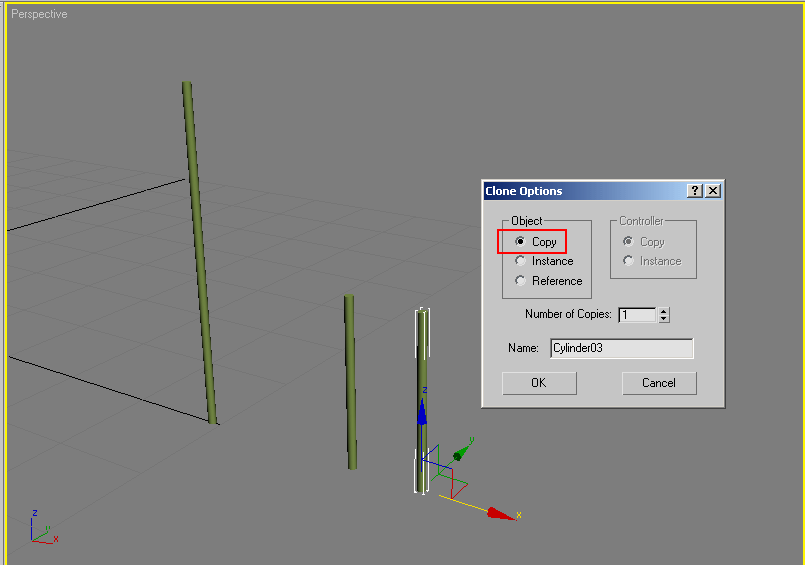Image resolution: width=805 pixels, height=565 pixels.
Task: Cancel the Clone Options dialog
Action: [x=659, y=383]
